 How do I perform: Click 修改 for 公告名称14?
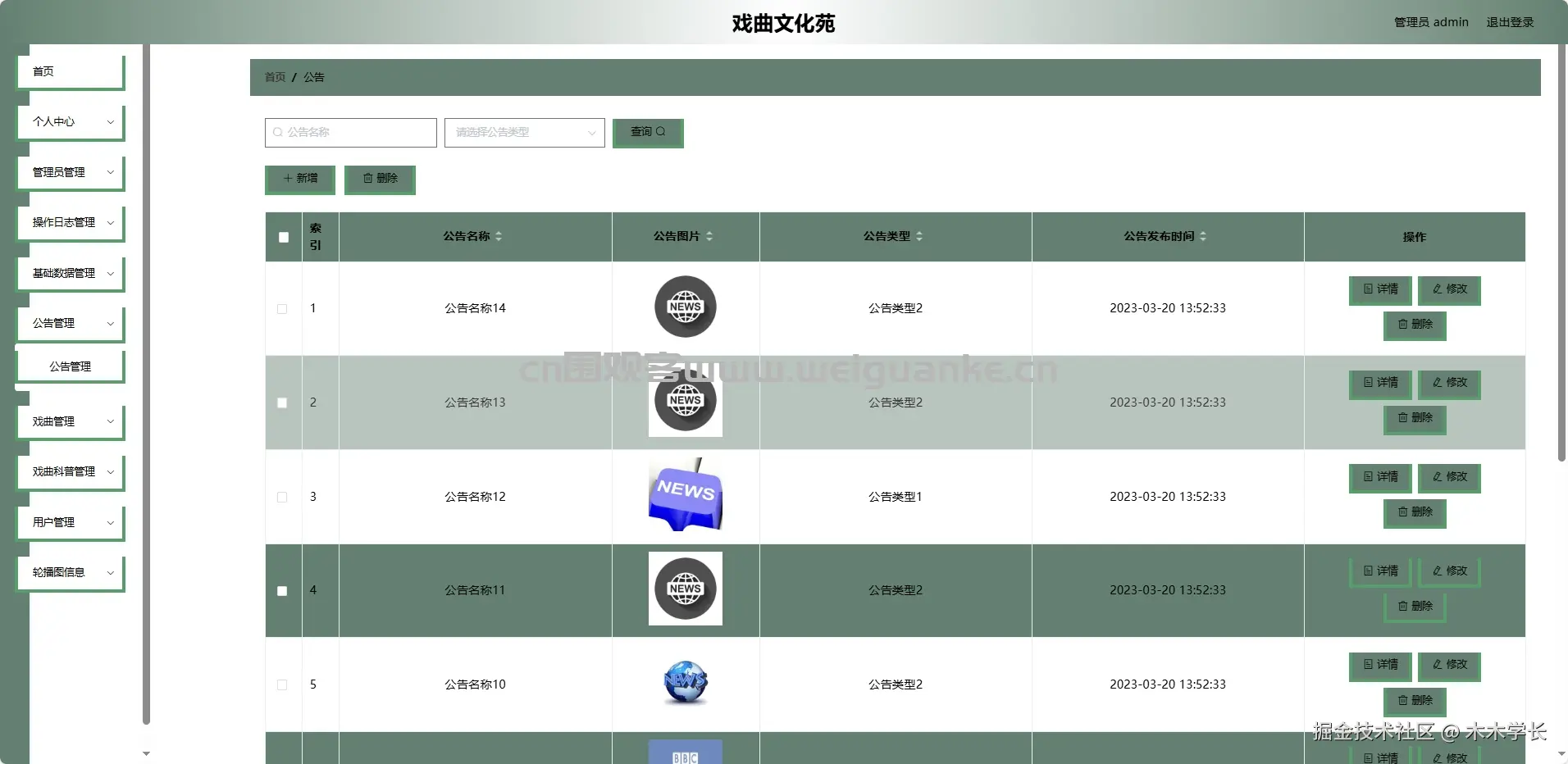click(x=1449, y=290)
